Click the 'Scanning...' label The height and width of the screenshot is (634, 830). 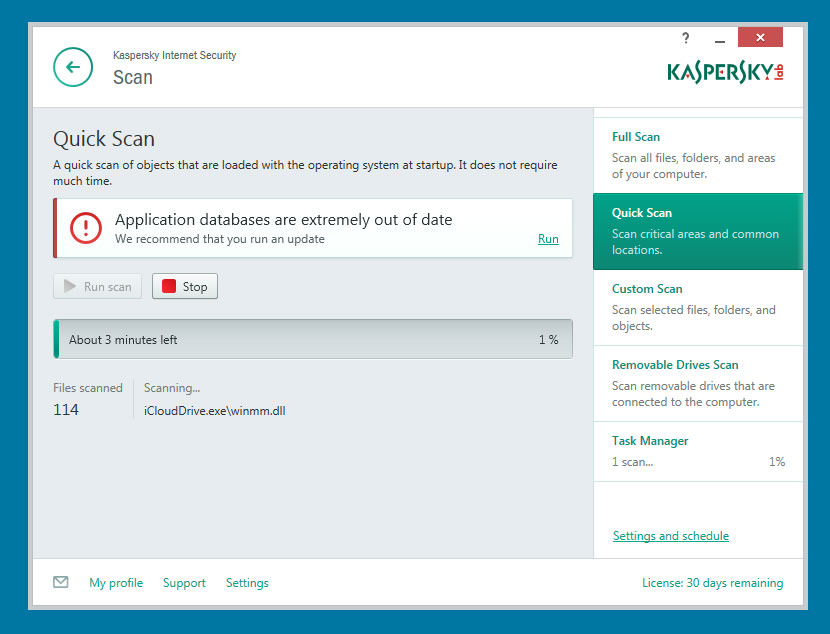coord(172,388)
